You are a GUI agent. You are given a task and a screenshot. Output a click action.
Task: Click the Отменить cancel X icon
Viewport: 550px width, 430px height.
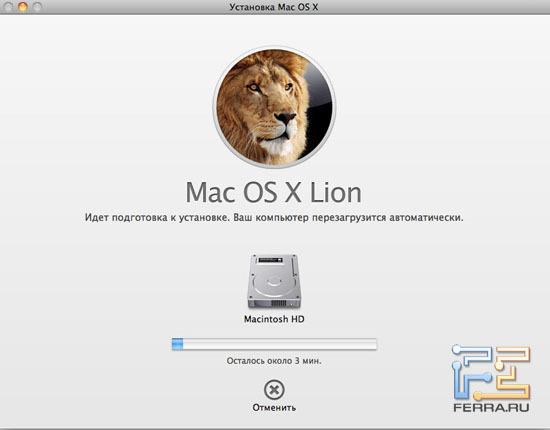[x=274, y=389]
